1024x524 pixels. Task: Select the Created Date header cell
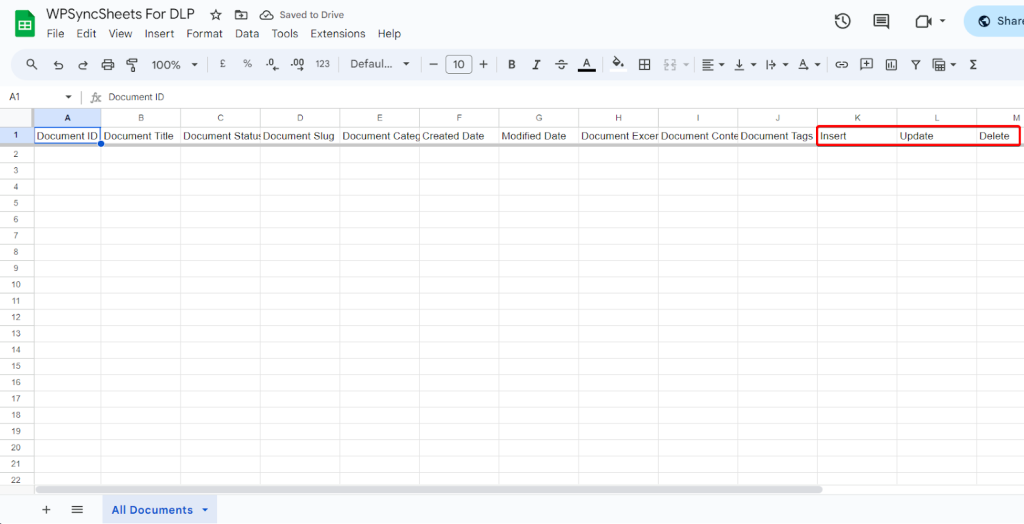459,136
